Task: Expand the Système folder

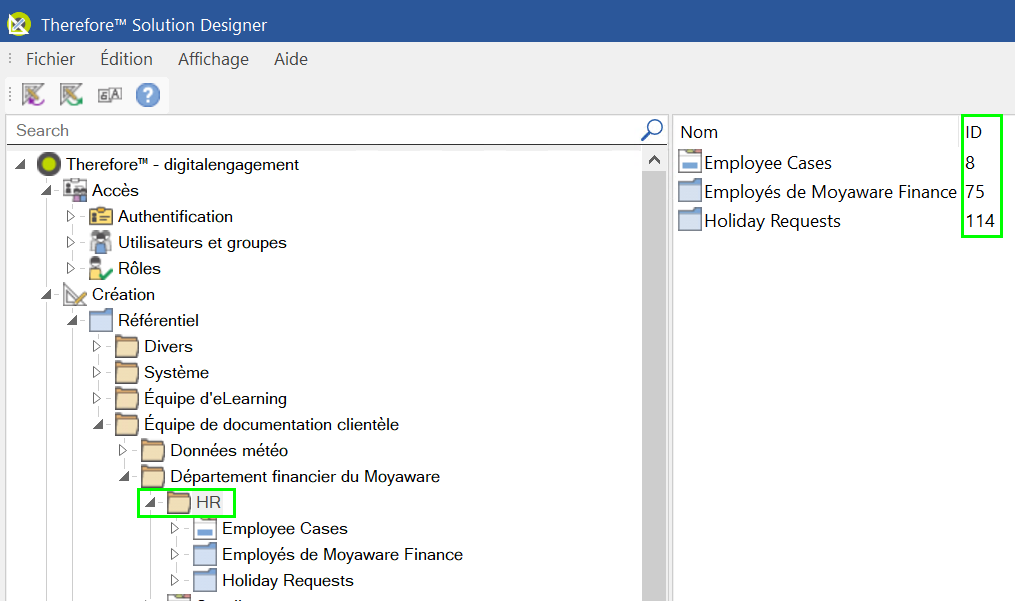Action: [x=96, y=372]
